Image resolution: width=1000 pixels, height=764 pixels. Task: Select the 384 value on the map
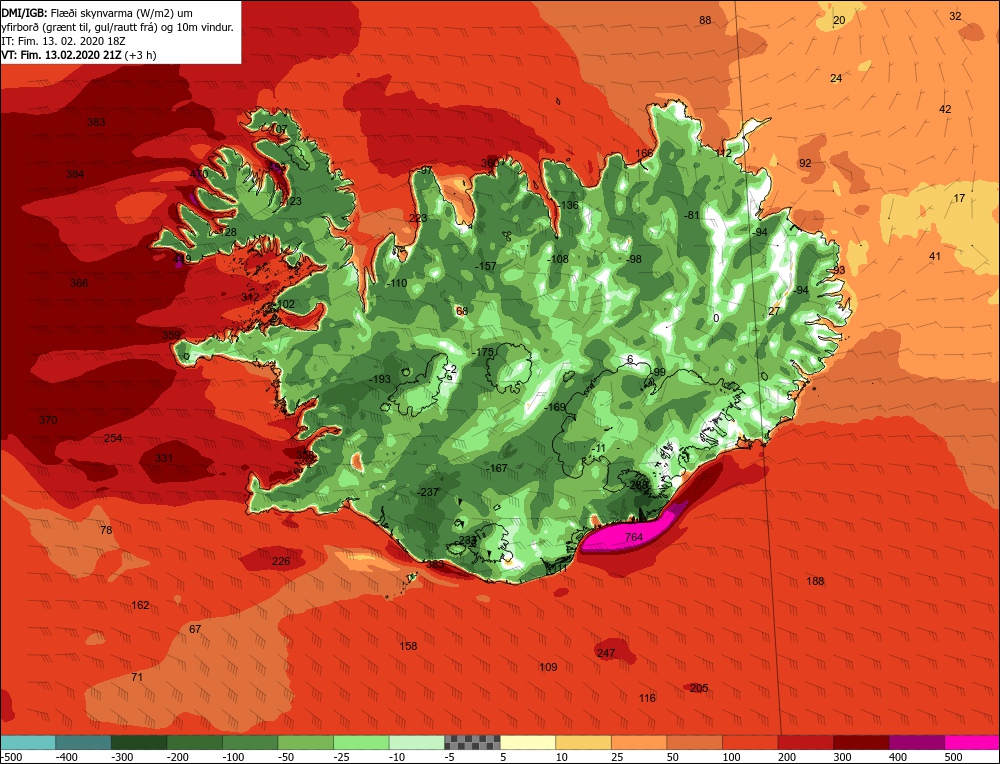point(75,173)
